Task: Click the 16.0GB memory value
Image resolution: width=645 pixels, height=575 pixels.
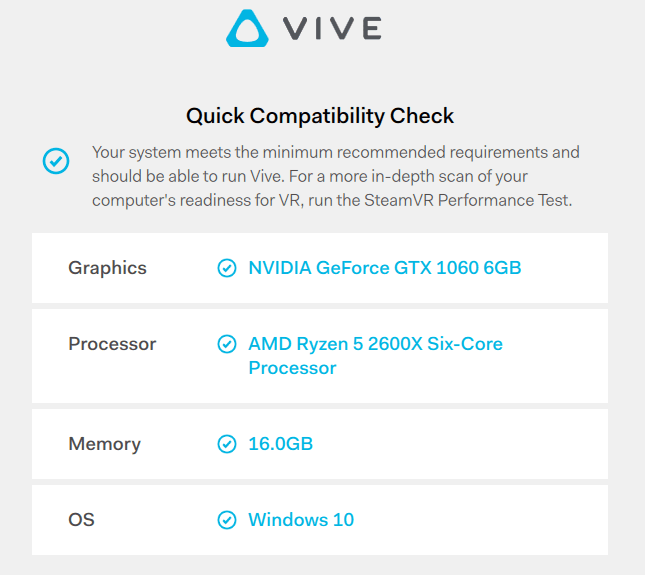Action: (281, 444)
